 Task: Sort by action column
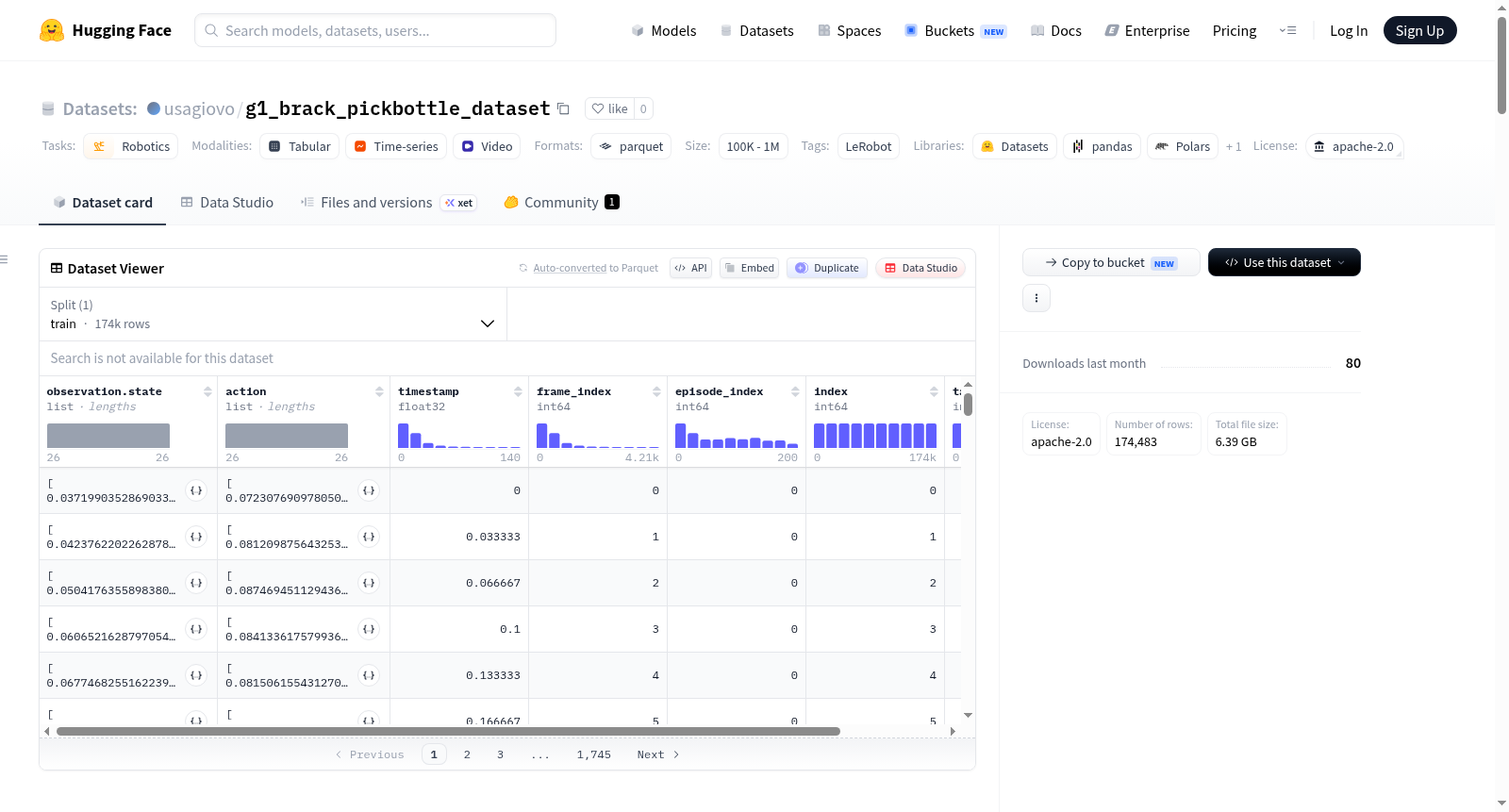[379, 391]
